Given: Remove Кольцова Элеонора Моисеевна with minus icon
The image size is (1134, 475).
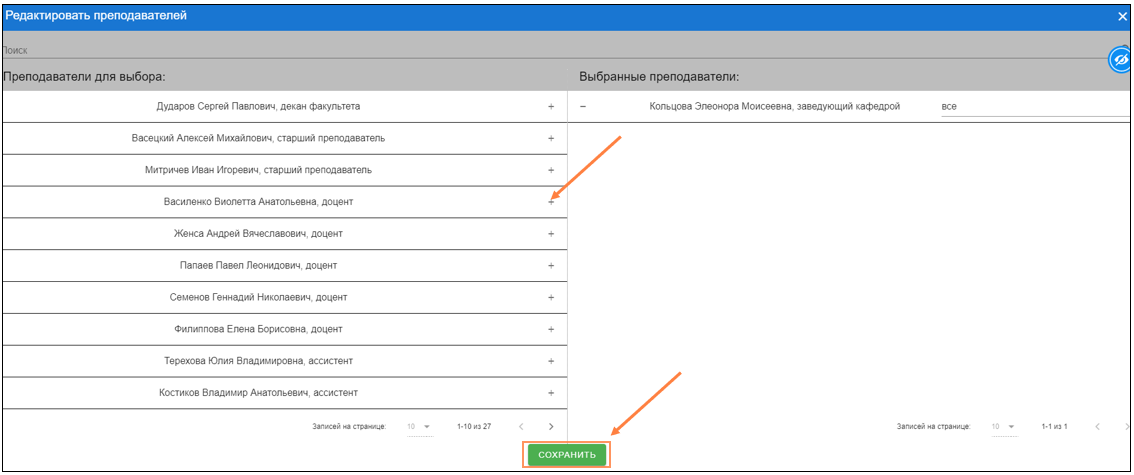Looking at the screenshot, I should [583, 106].
